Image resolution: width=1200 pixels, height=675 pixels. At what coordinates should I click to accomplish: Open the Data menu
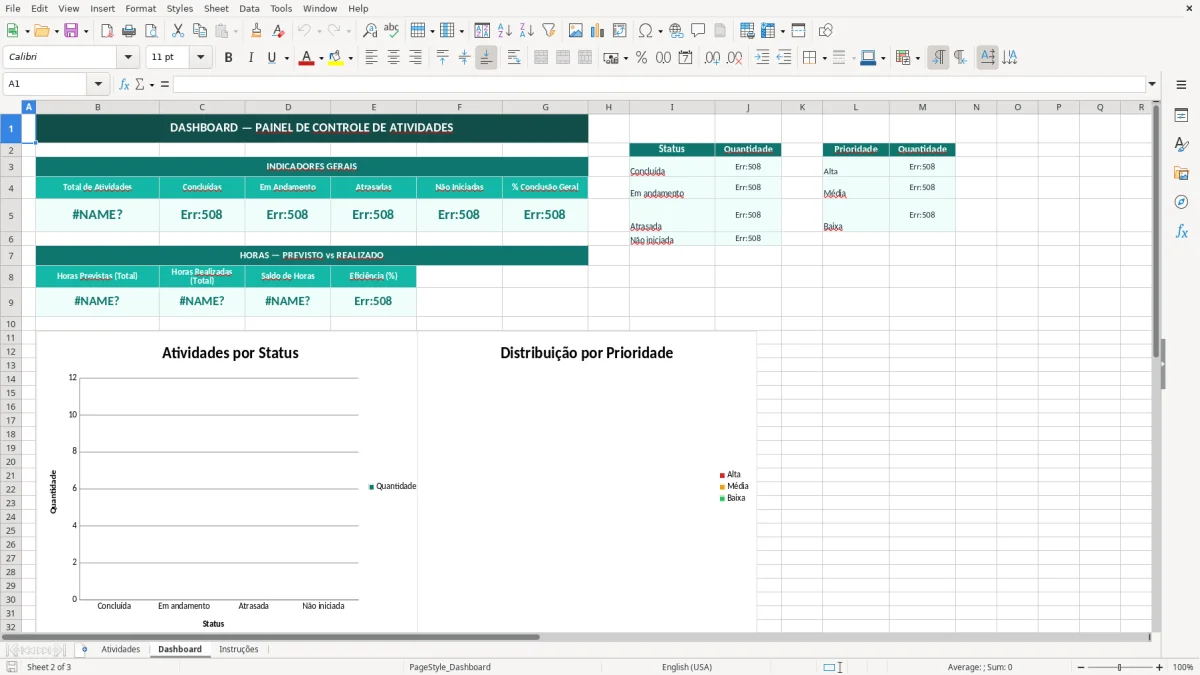point(249,8)
